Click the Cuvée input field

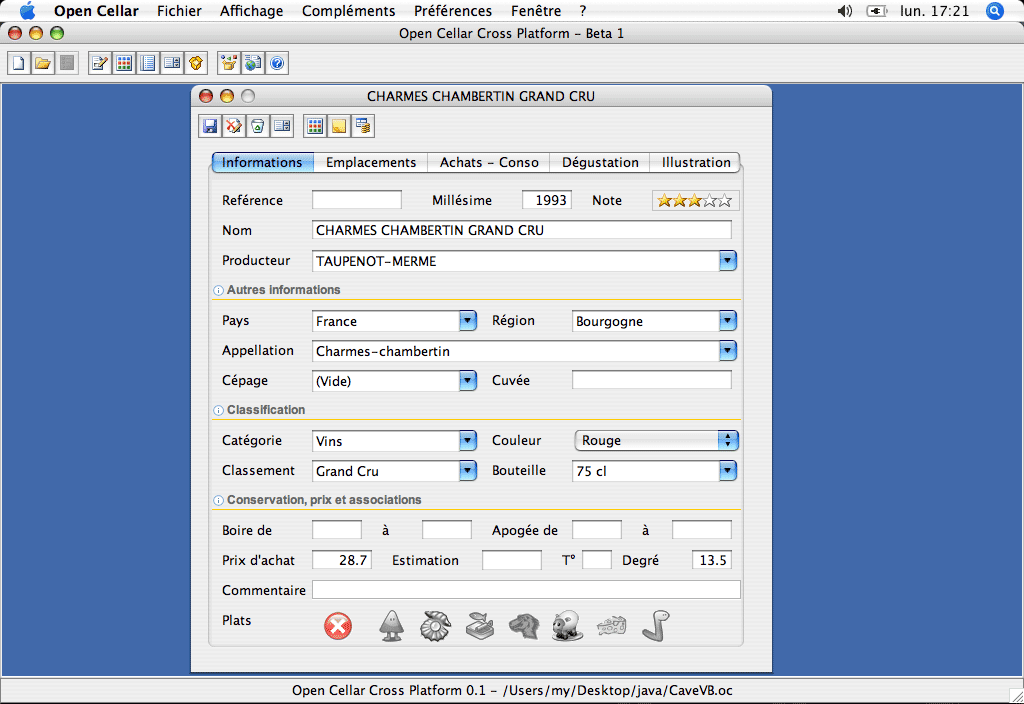[x=652, y=380]
